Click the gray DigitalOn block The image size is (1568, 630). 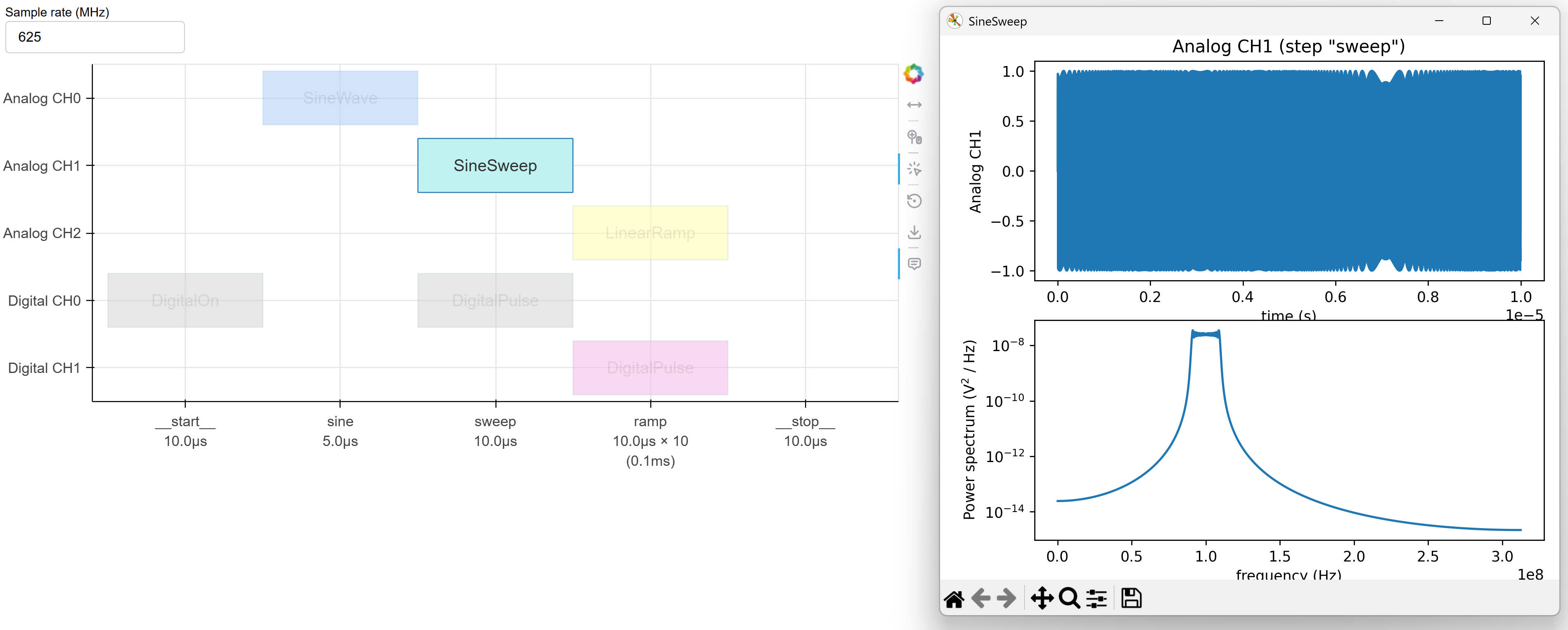click(185, 300)
